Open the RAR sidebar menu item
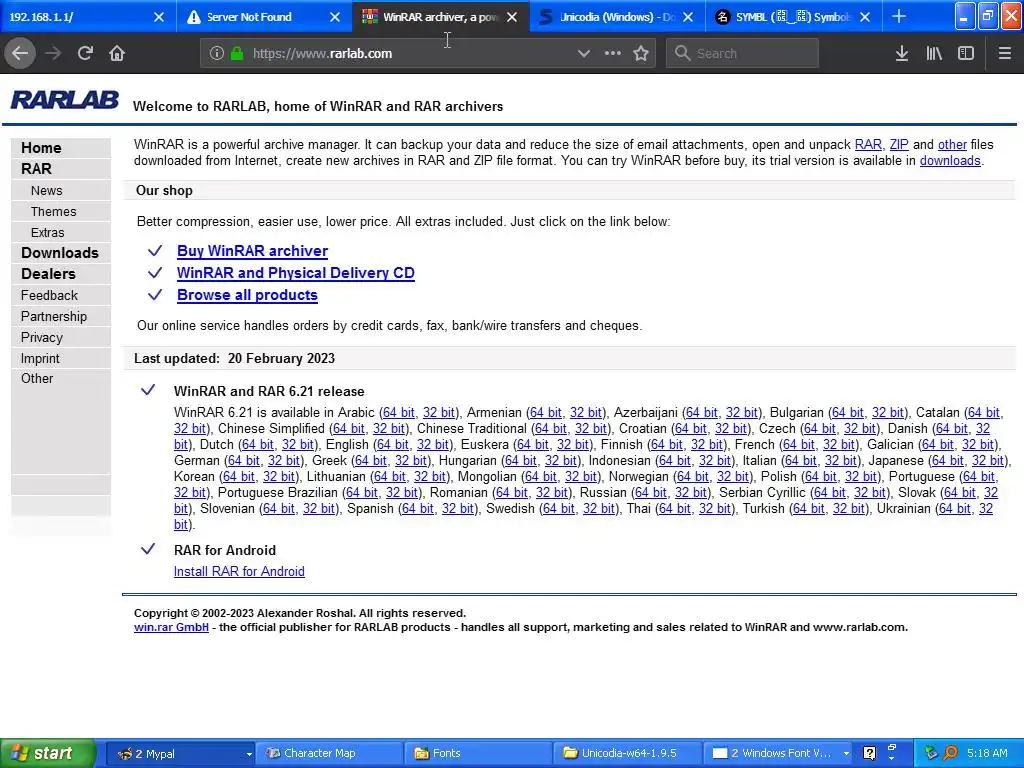1024x768 pixels. click(36, 168)
